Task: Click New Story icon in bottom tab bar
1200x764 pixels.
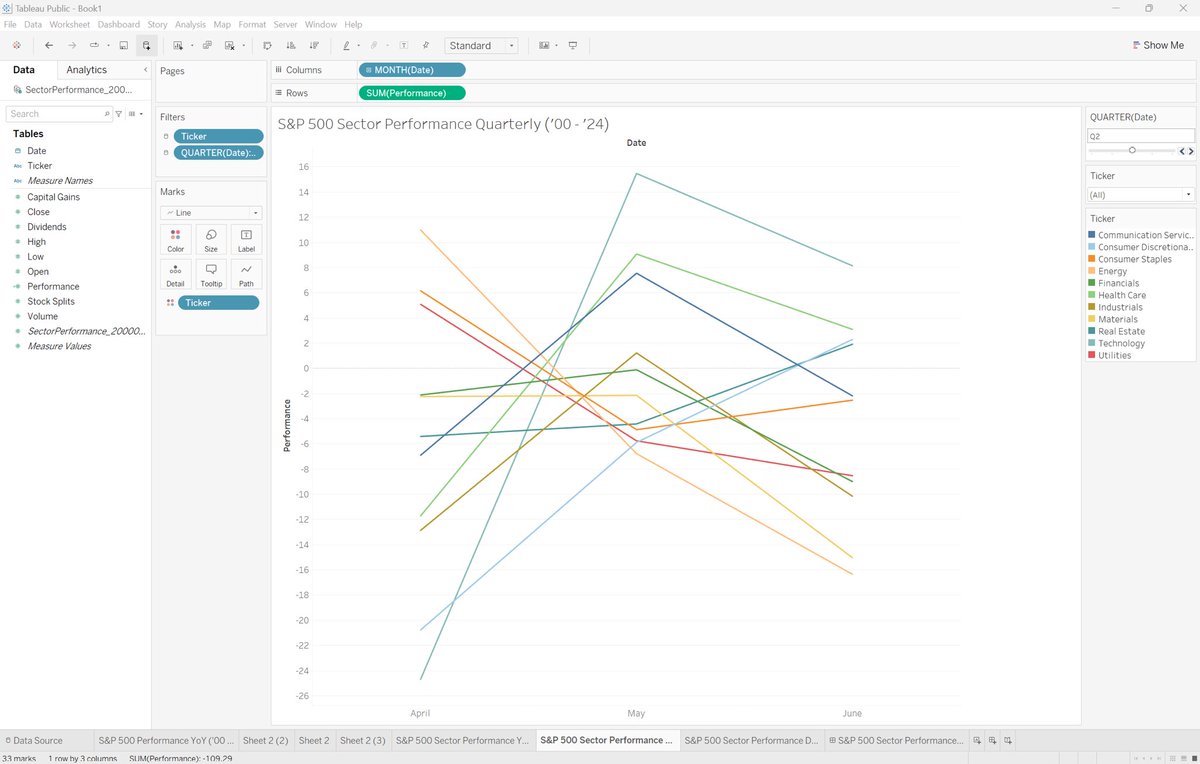Action: 1009,740
